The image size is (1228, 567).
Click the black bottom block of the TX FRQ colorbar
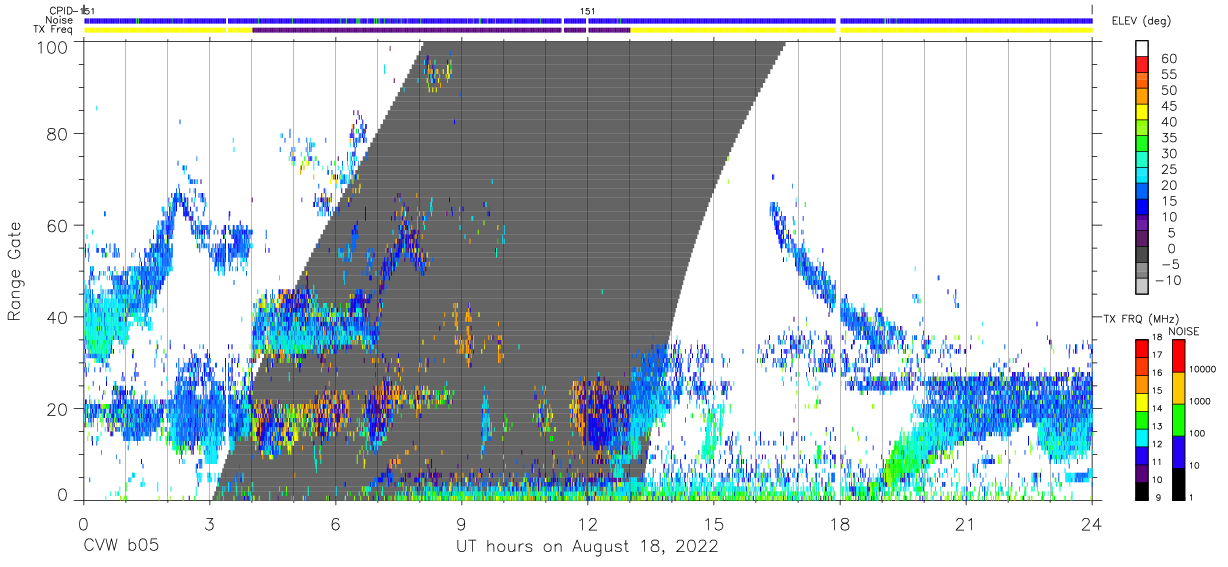click(1142, 492)
